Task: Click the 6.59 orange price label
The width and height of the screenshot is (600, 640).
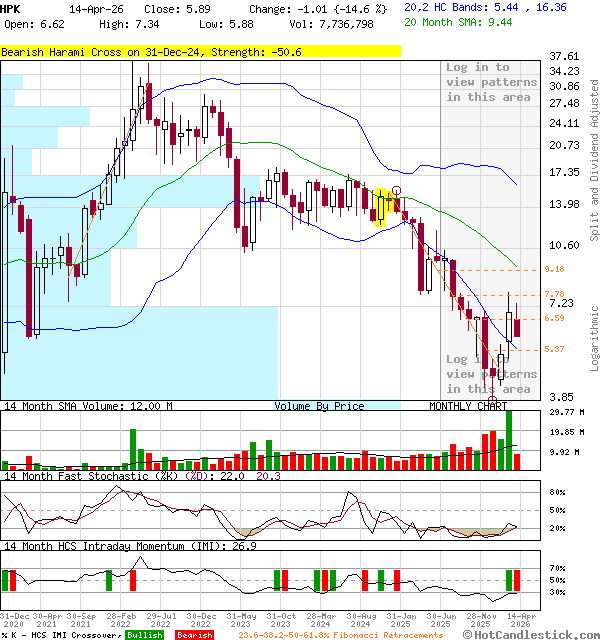Action: pos(555,318)
